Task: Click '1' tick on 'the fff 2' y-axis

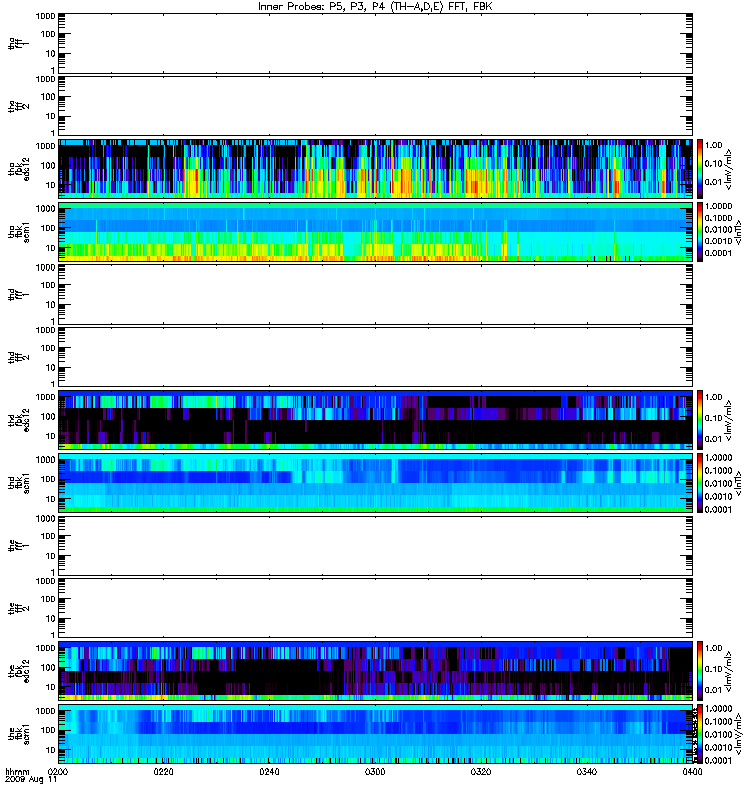Action: pyautogui.click(x=53, y=635)
